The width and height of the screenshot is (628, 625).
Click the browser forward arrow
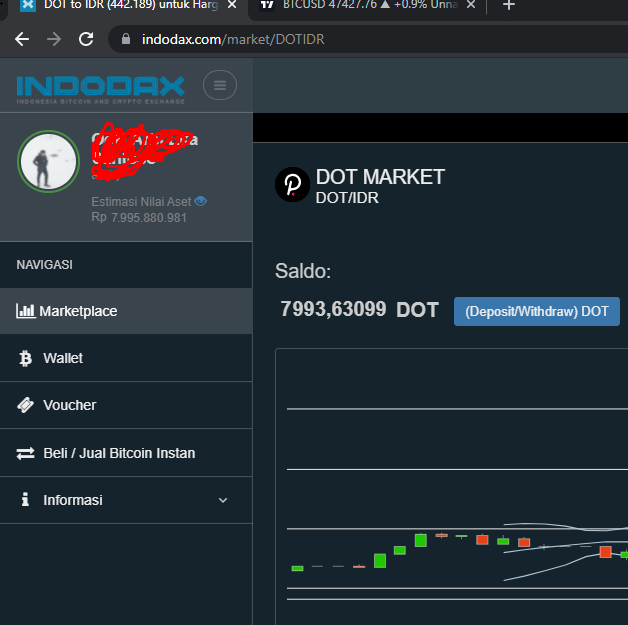(54, 39)
